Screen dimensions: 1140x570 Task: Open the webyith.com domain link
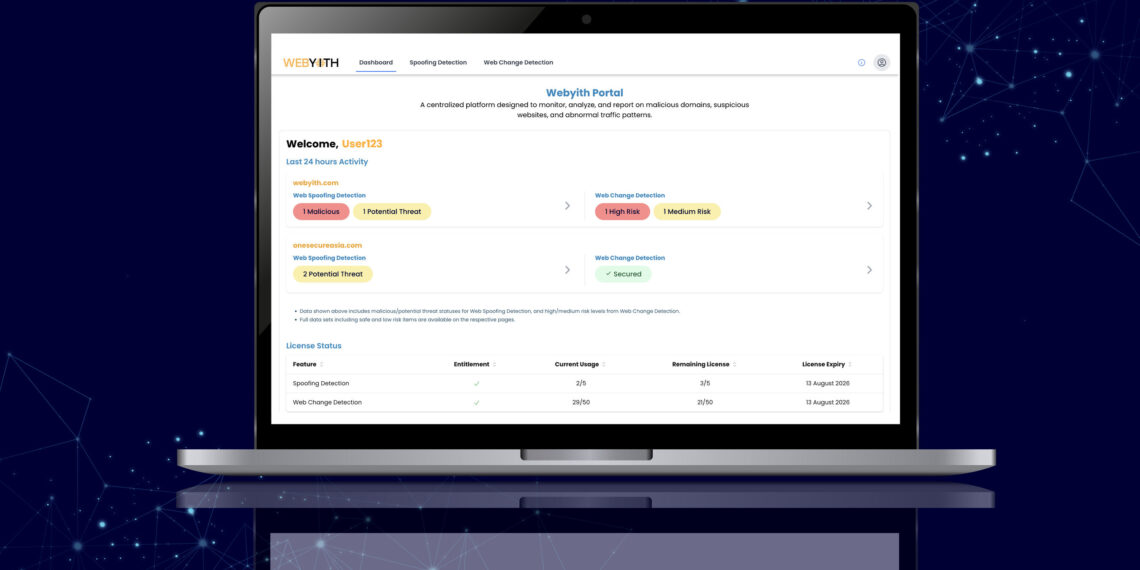[316, 183]
